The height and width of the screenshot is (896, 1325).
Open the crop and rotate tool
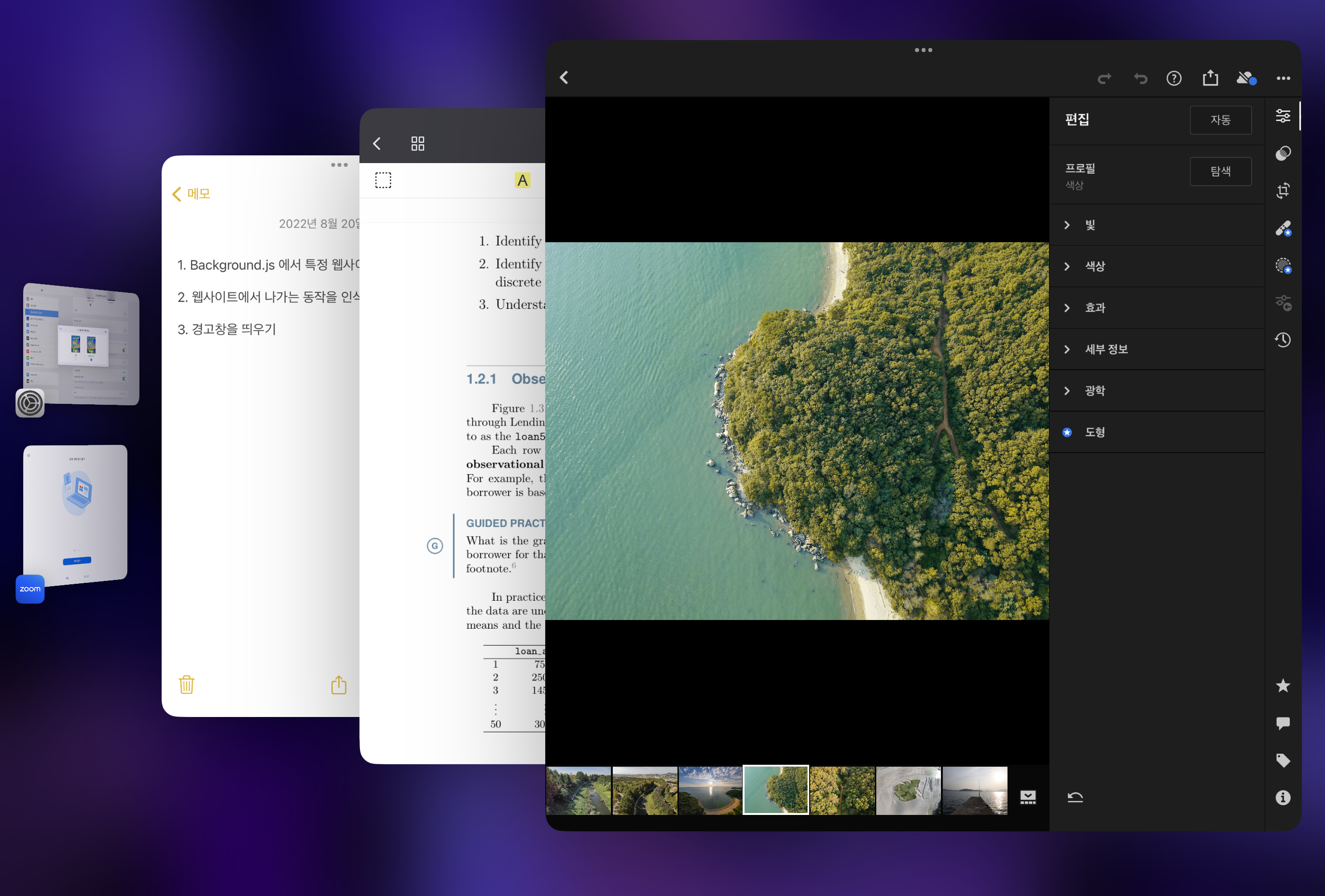point(1283,191)
